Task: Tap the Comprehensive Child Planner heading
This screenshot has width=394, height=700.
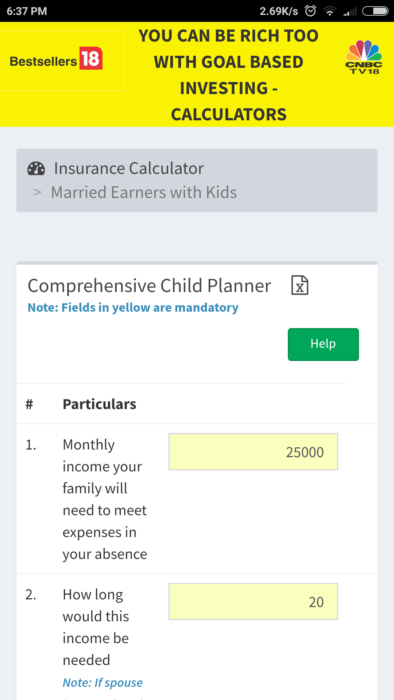Action: [x=149, y=286]
